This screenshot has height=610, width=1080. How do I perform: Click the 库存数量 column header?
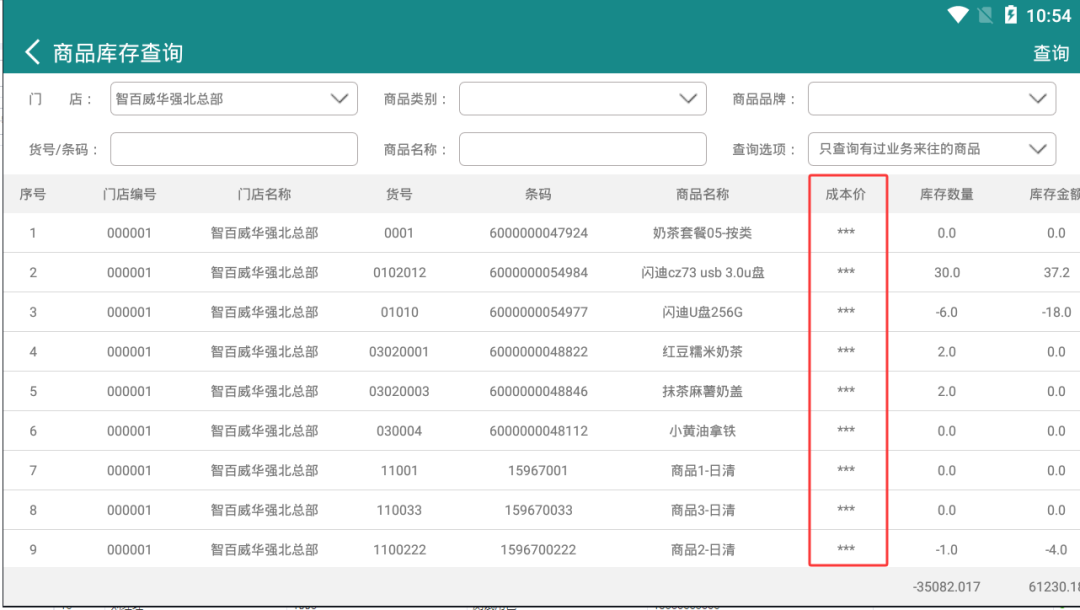click(947, 194)
